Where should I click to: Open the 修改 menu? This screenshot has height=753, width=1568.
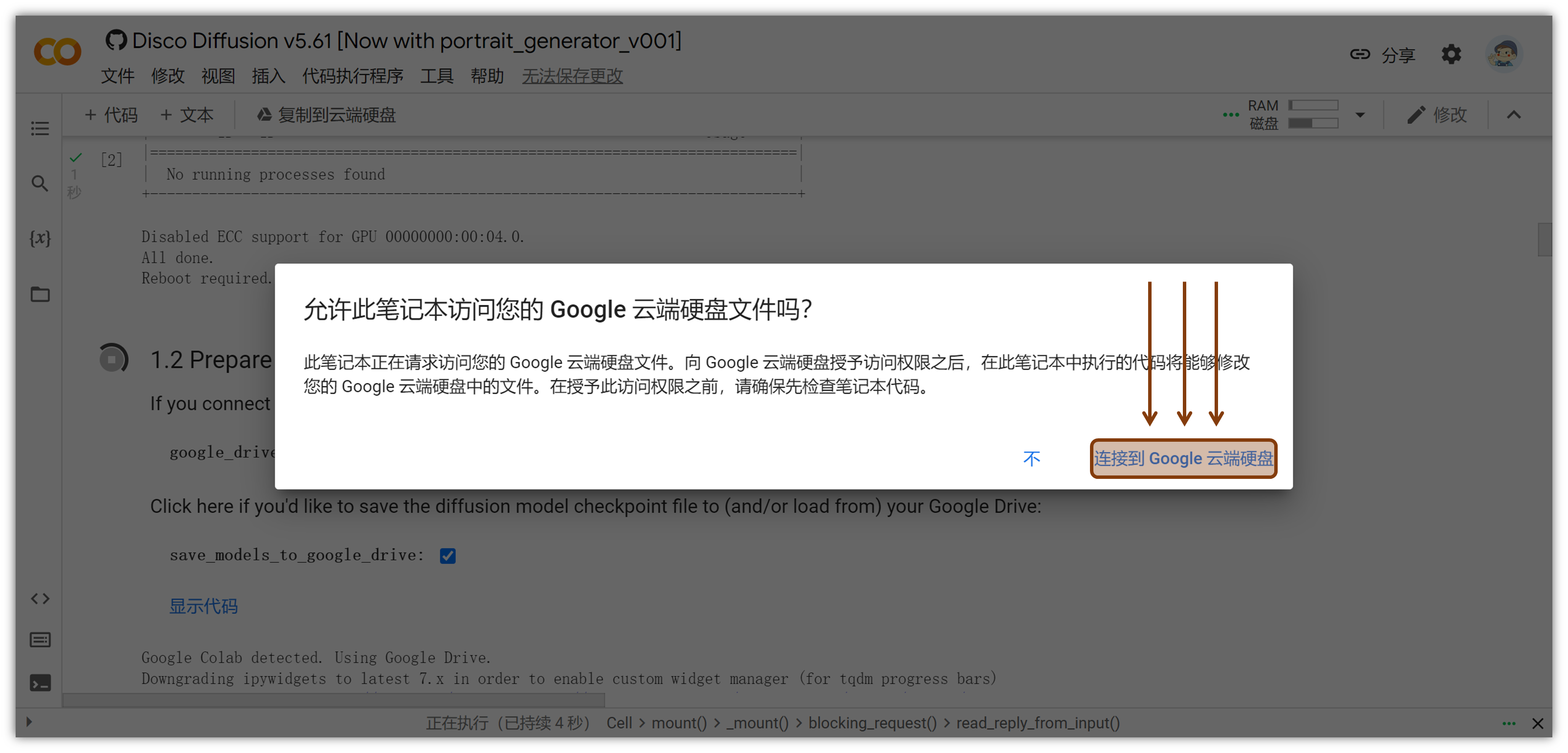tap(168, 76)
